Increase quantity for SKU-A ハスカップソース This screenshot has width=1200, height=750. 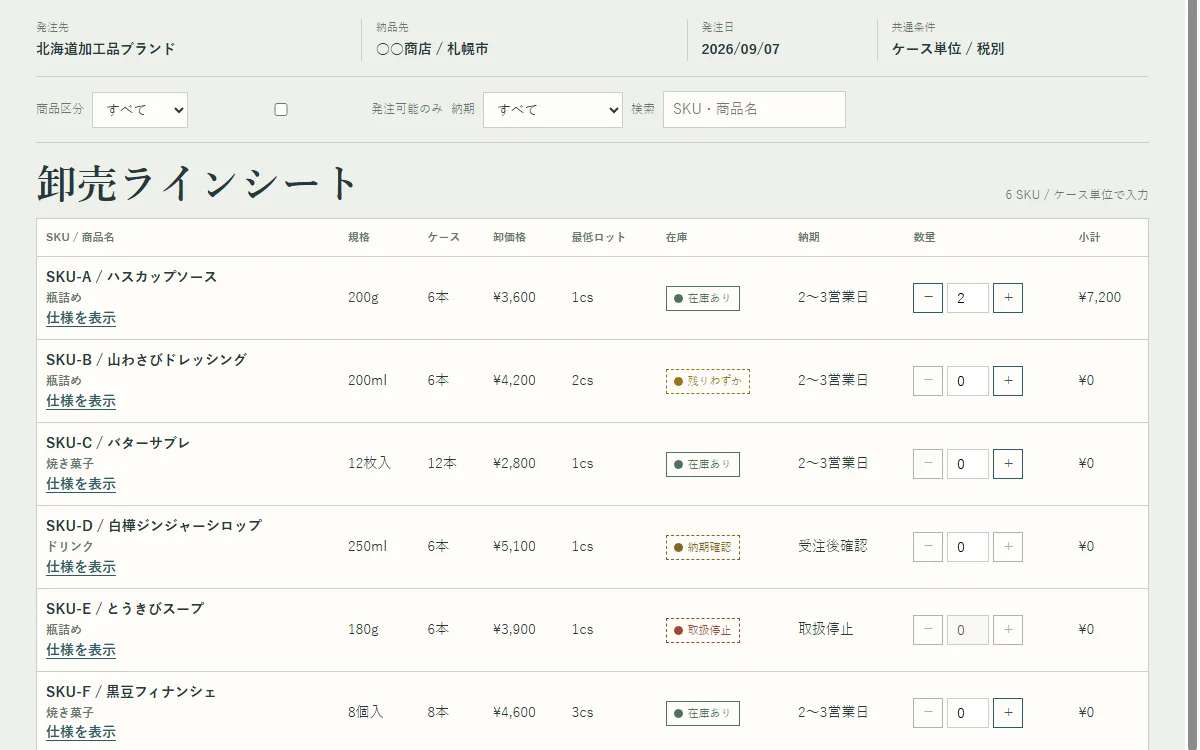(1008, 298)
